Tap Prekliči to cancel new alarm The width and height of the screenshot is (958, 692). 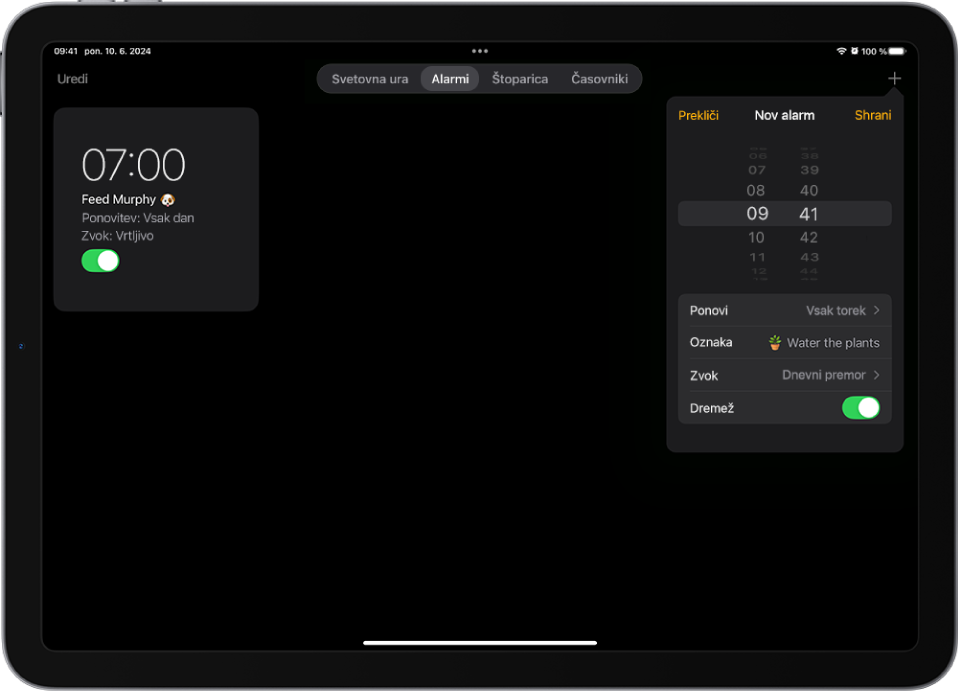(x=698, y=115)
